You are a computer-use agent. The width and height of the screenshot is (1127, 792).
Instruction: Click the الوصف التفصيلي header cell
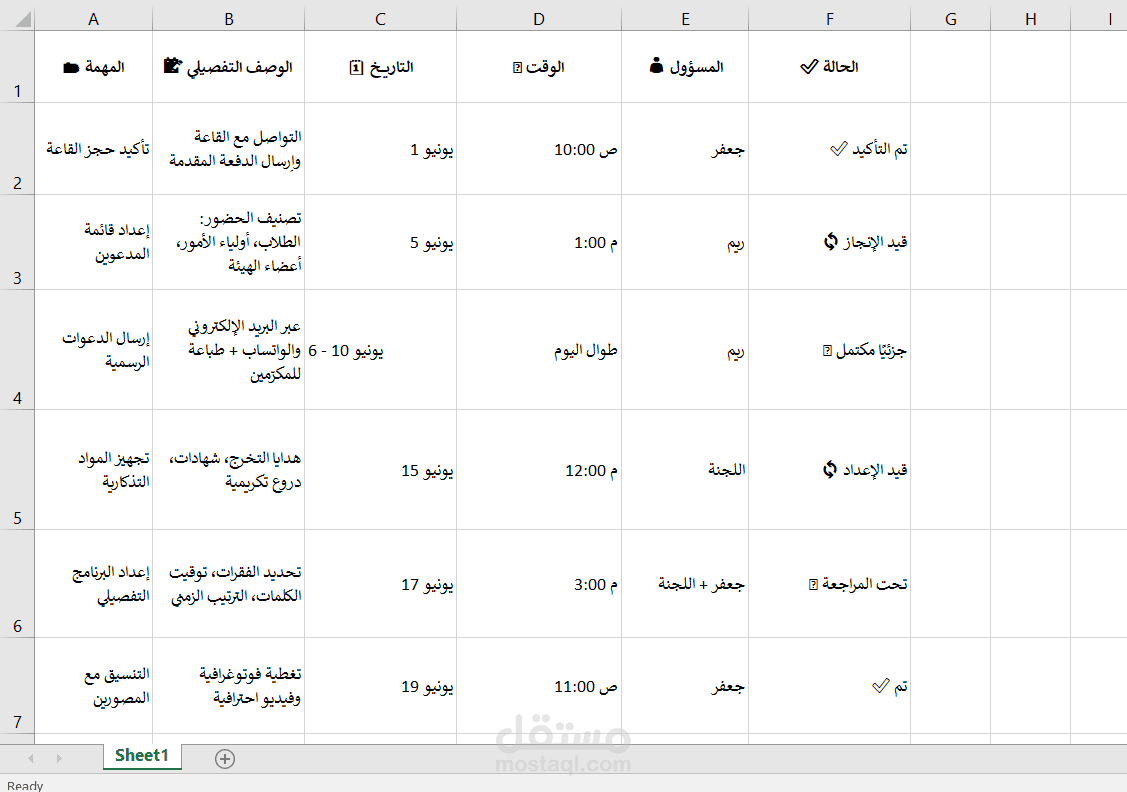pyautogui.click(x=229, y=66)
